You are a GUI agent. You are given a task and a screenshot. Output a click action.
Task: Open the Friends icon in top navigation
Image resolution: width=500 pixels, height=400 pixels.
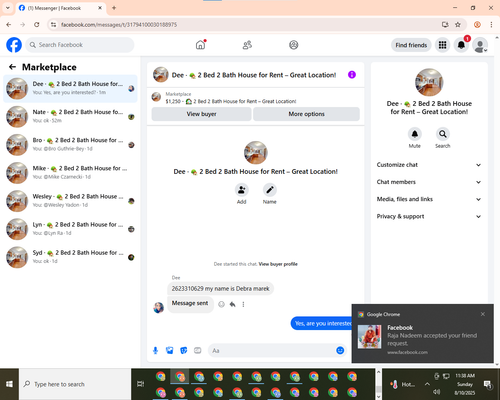247,45
